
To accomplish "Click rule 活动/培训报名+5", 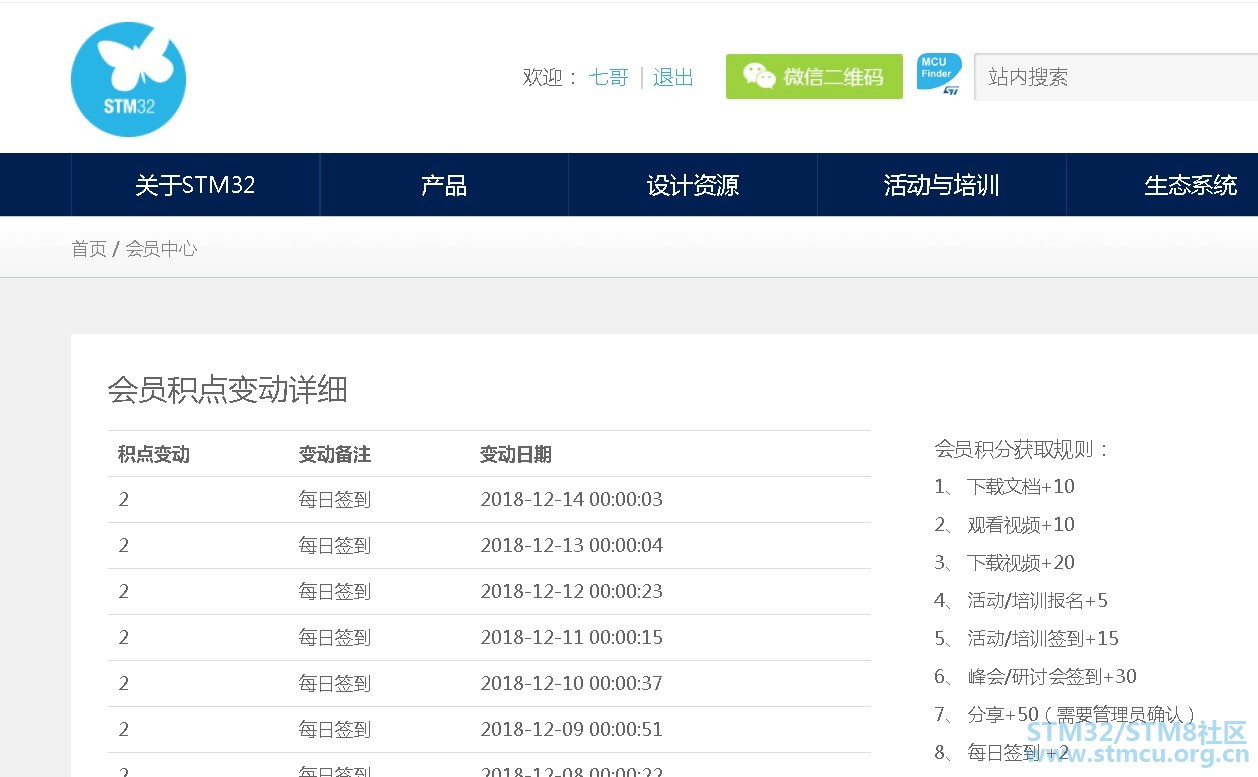I will [x=1037, y=601].
